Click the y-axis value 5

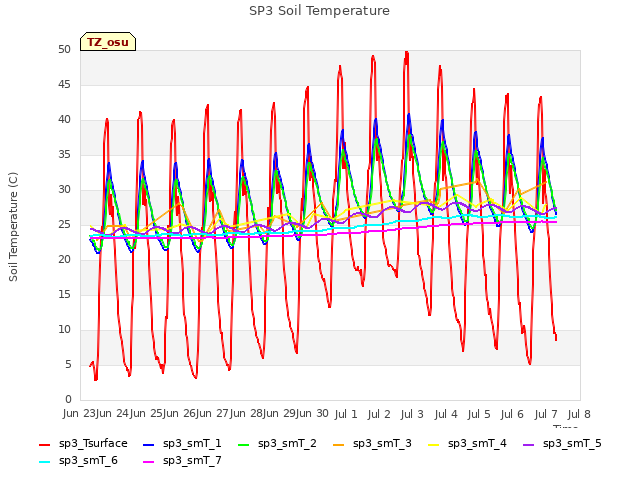click(x=68, y=364)
